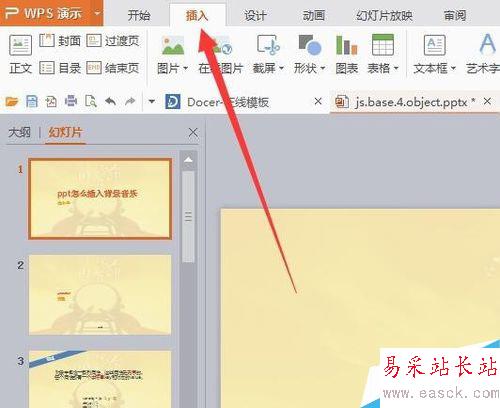Insert a 图表 chart
This screenshot has height=408, width=500.
click(347, 54)
